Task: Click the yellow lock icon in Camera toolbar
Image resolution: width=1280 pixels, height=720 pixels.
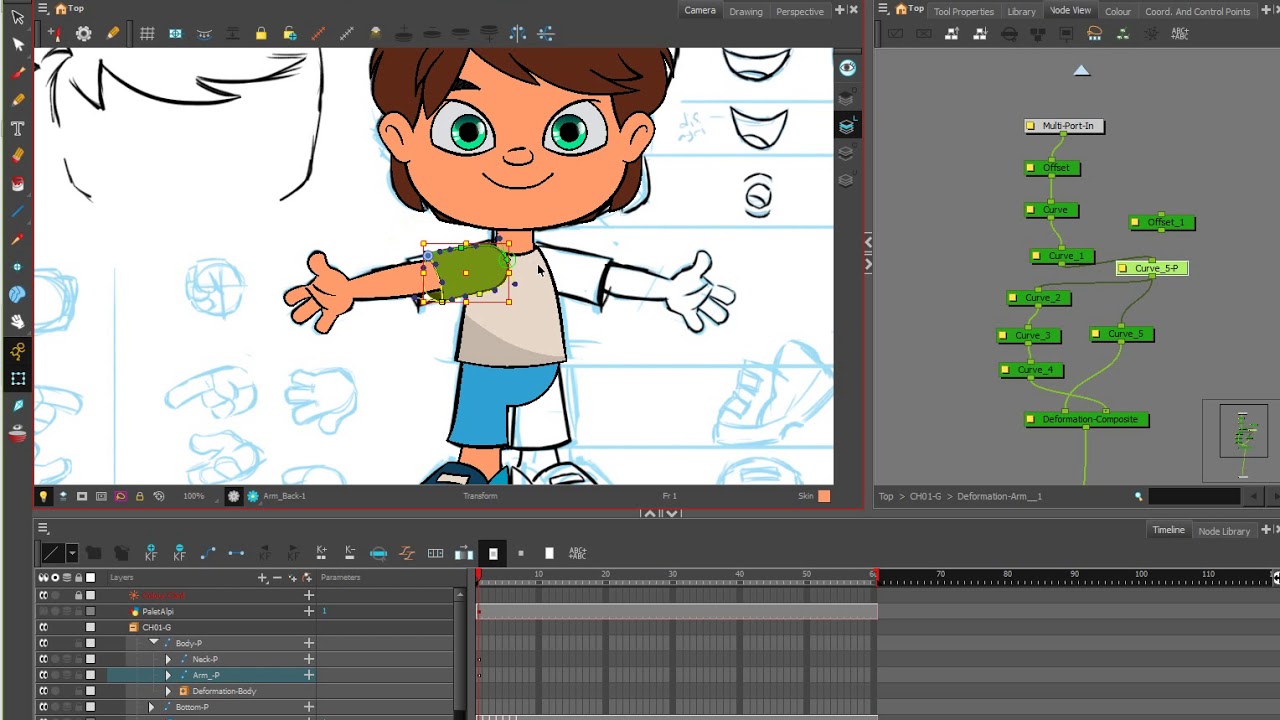Action: tap(261, 33)
